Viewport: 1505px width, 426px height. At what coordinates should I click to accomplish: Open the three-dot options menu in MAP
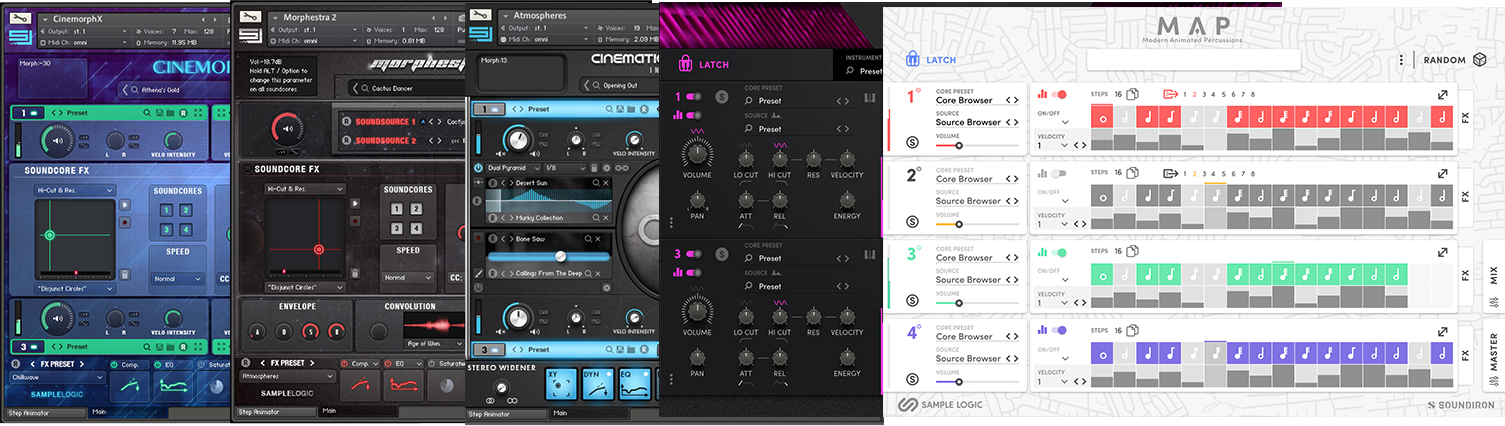[1402, 60]
